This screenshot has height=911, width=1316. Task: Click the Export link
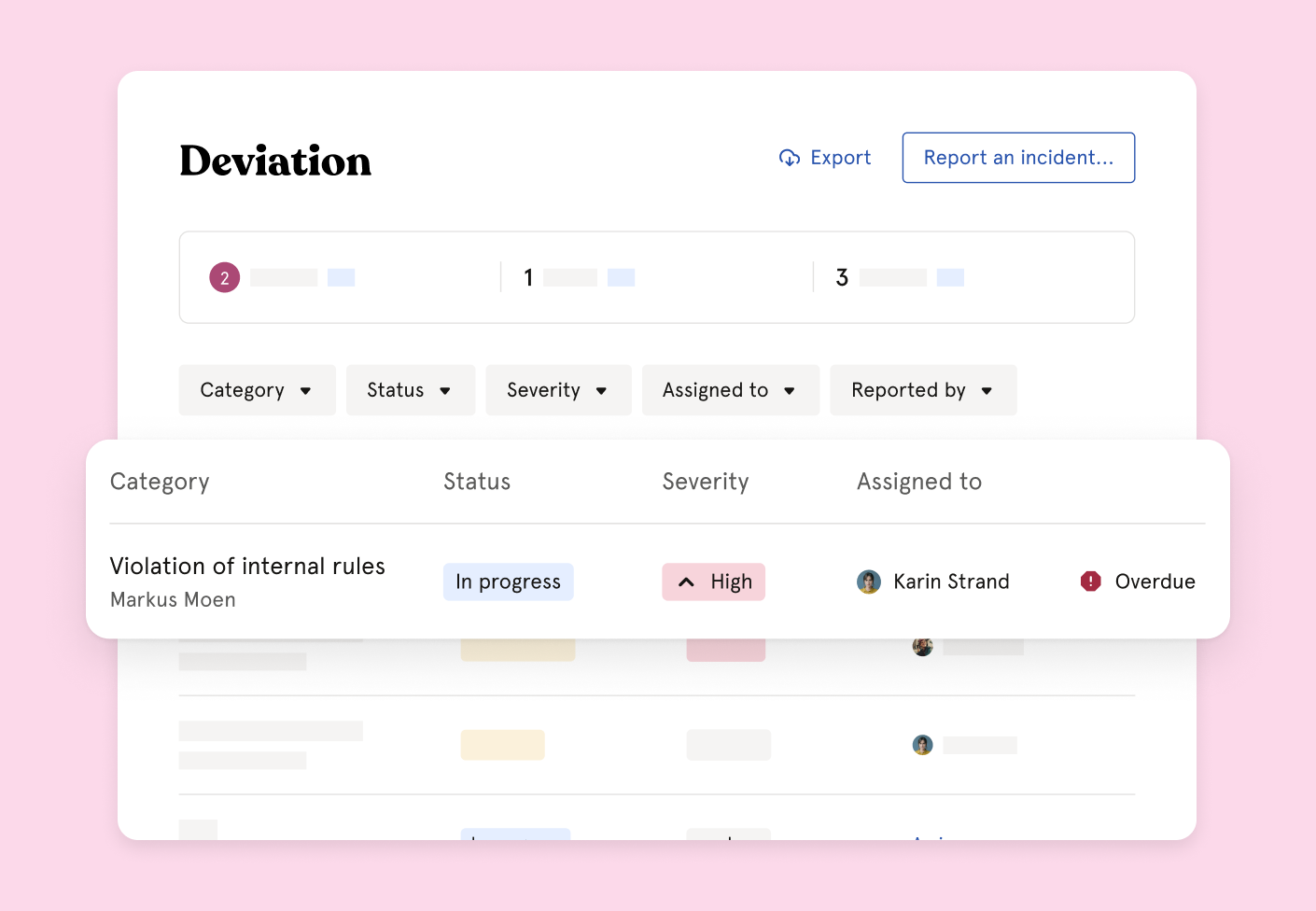pos(840,158)
